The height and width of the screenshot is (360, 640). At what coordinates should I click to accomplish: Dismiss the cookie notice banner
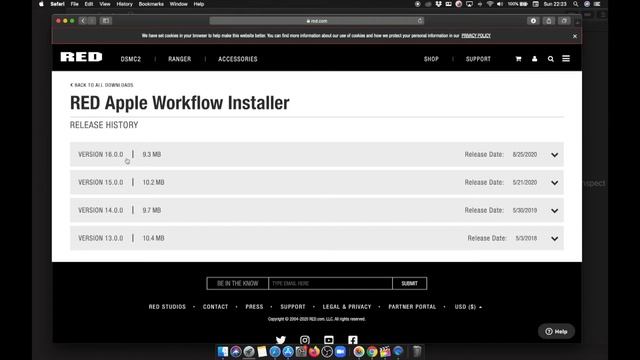click(575, 36)
